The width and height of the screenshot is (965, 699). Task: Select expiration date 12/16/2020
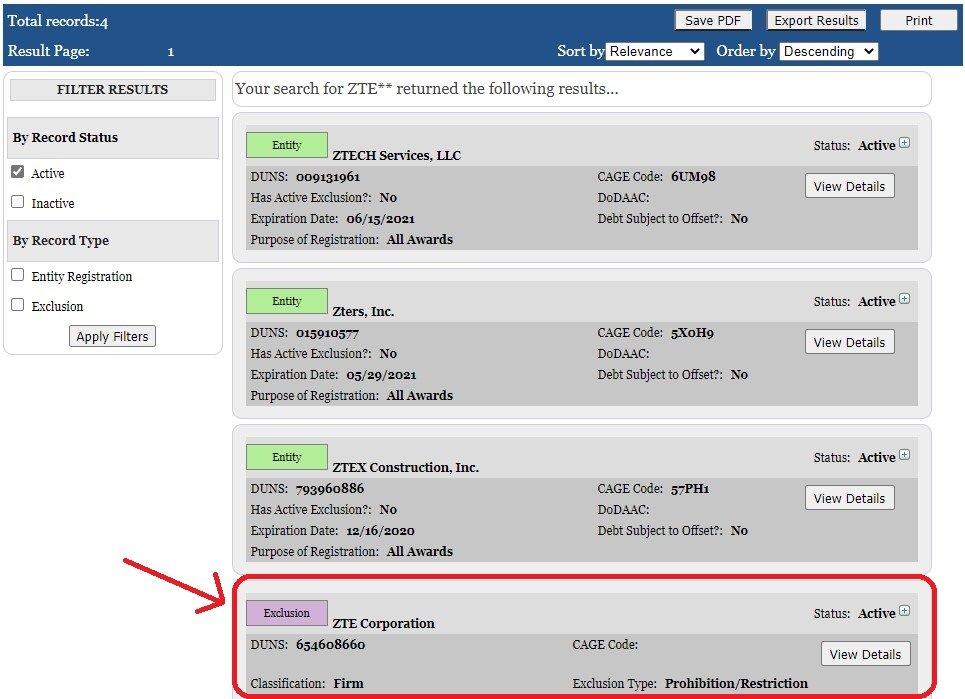[x=380, y=531]
